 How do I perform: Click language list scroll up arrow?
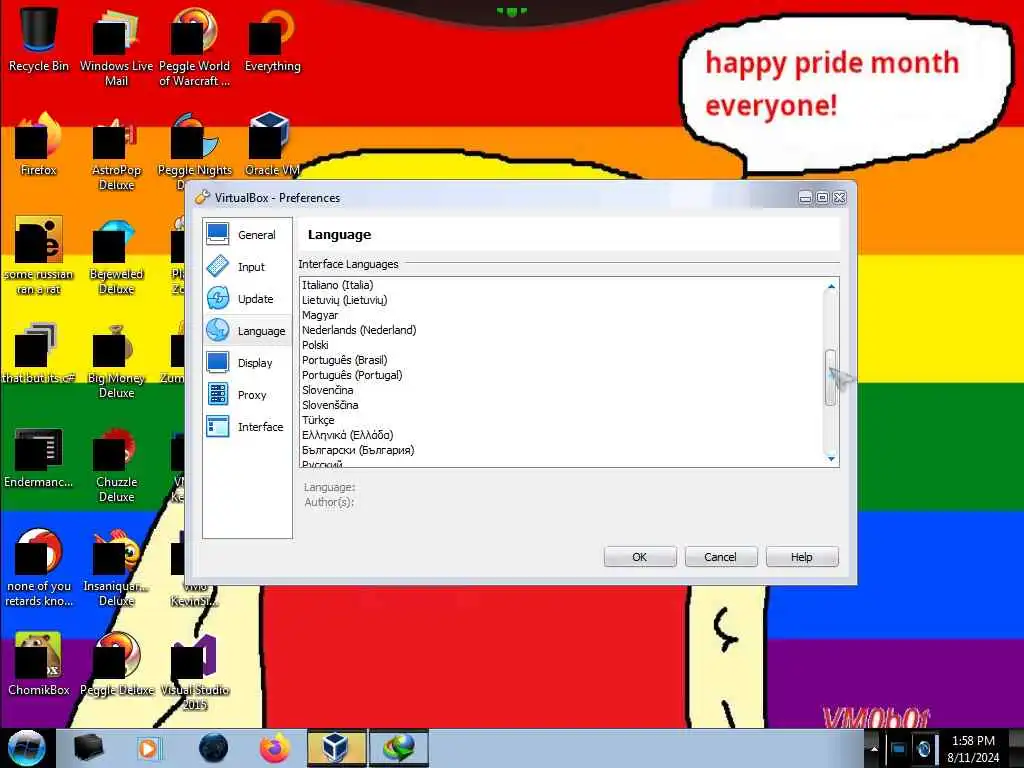pos(831,285)
